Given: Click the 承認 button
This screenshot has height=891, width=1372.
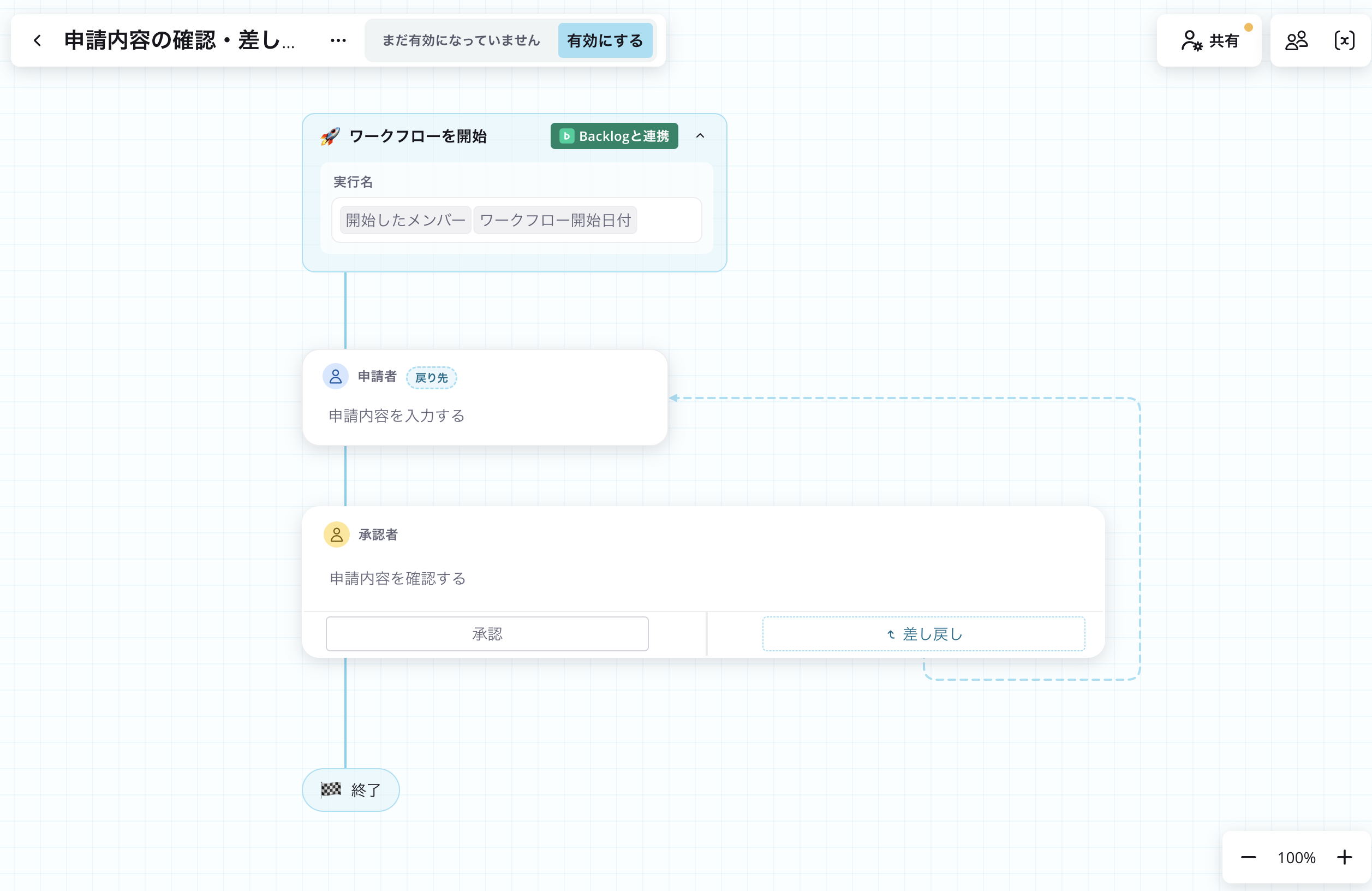Looking at the screenshot, I should (x=487, y=634).
